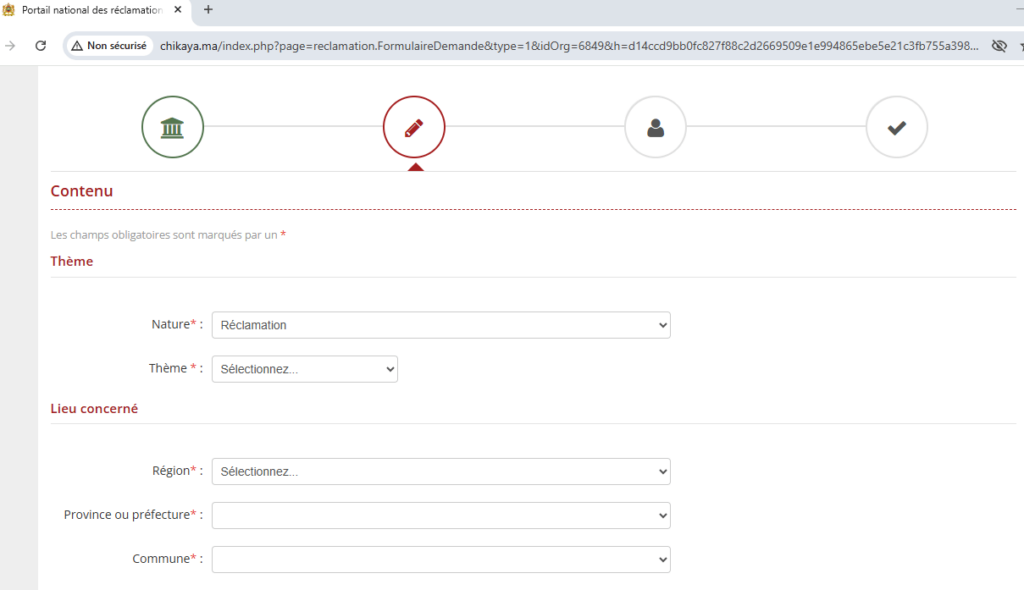Open the Commune dropdown
The width and height of the screenshot is (1024, 590).
[x=440, y=559]
